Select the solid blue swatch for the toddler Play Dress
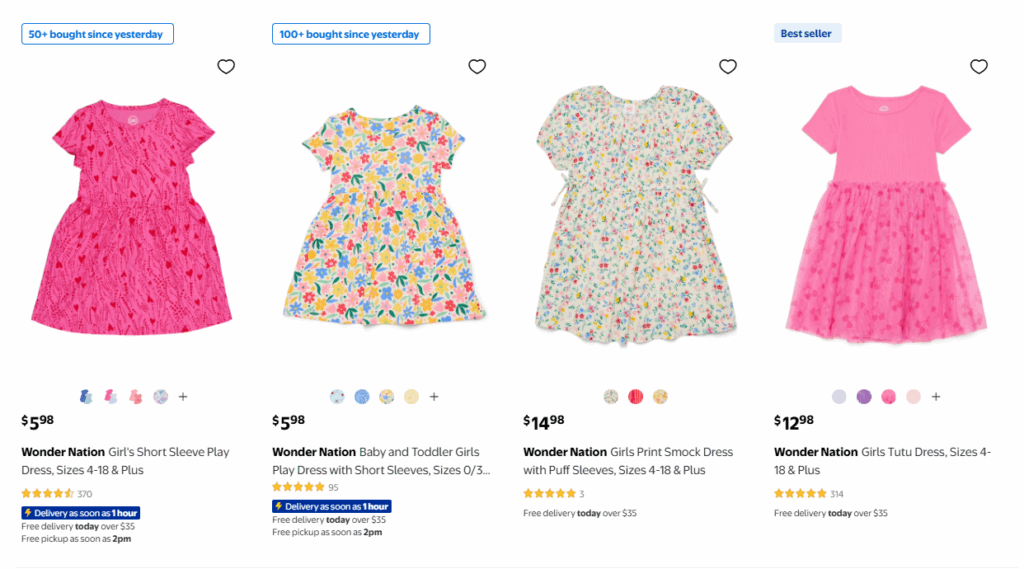1024x569 pixels. coord(362,397)
